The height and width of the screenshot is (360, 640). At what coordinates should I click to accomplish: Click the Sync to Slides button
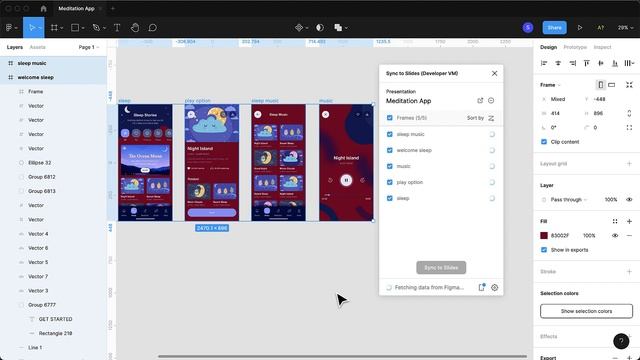point(441,268)
